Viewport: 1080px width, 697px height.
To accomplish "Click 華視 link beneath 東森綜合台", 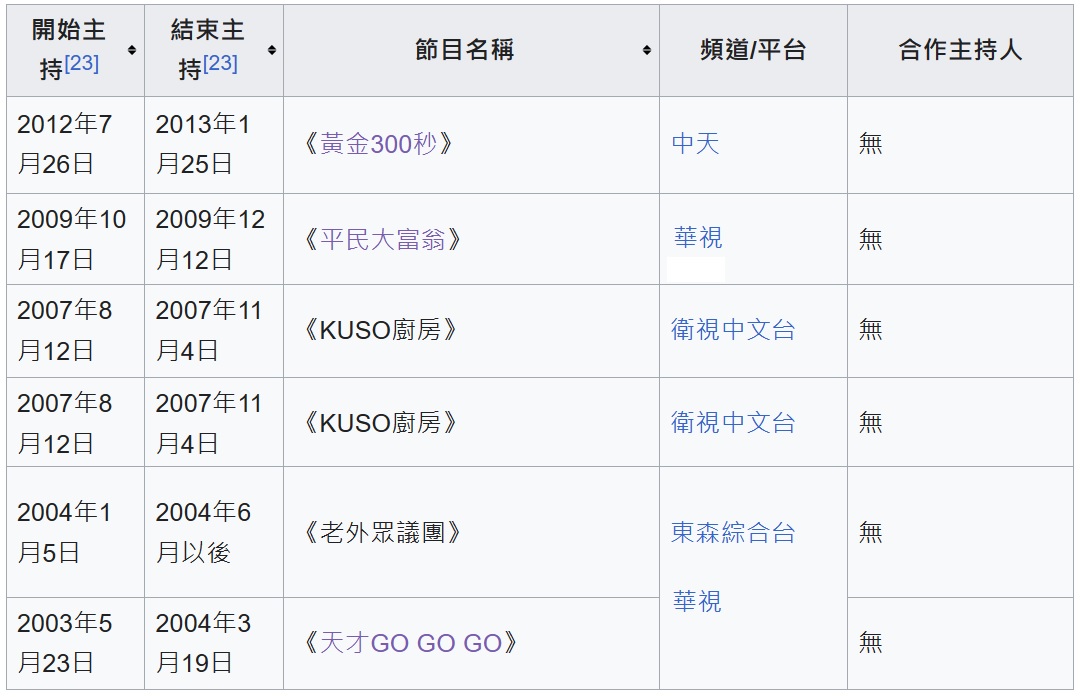I will click(697, 602).
